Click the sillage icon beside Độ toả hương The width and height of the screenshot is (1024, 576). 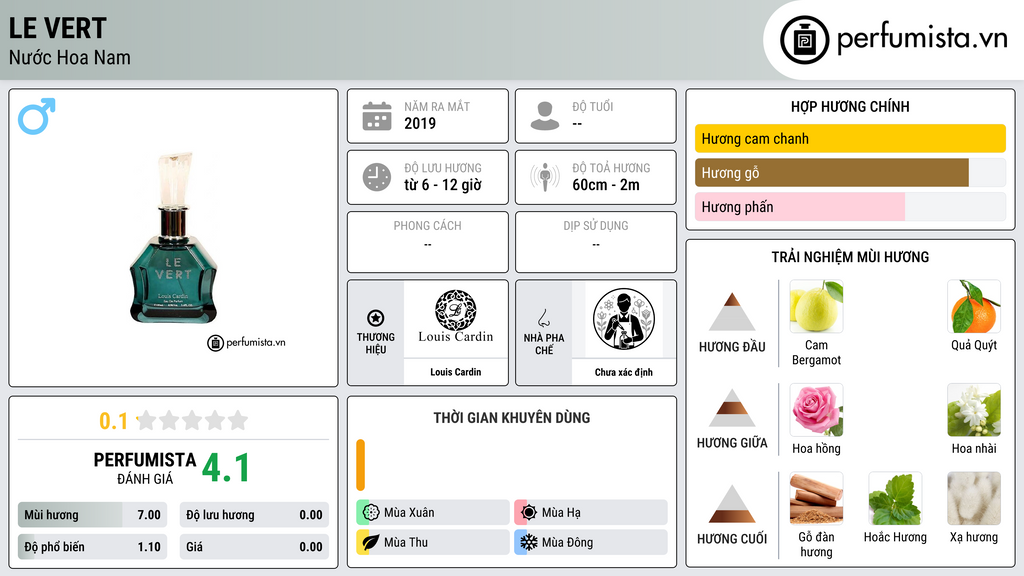tap(545, 177)
